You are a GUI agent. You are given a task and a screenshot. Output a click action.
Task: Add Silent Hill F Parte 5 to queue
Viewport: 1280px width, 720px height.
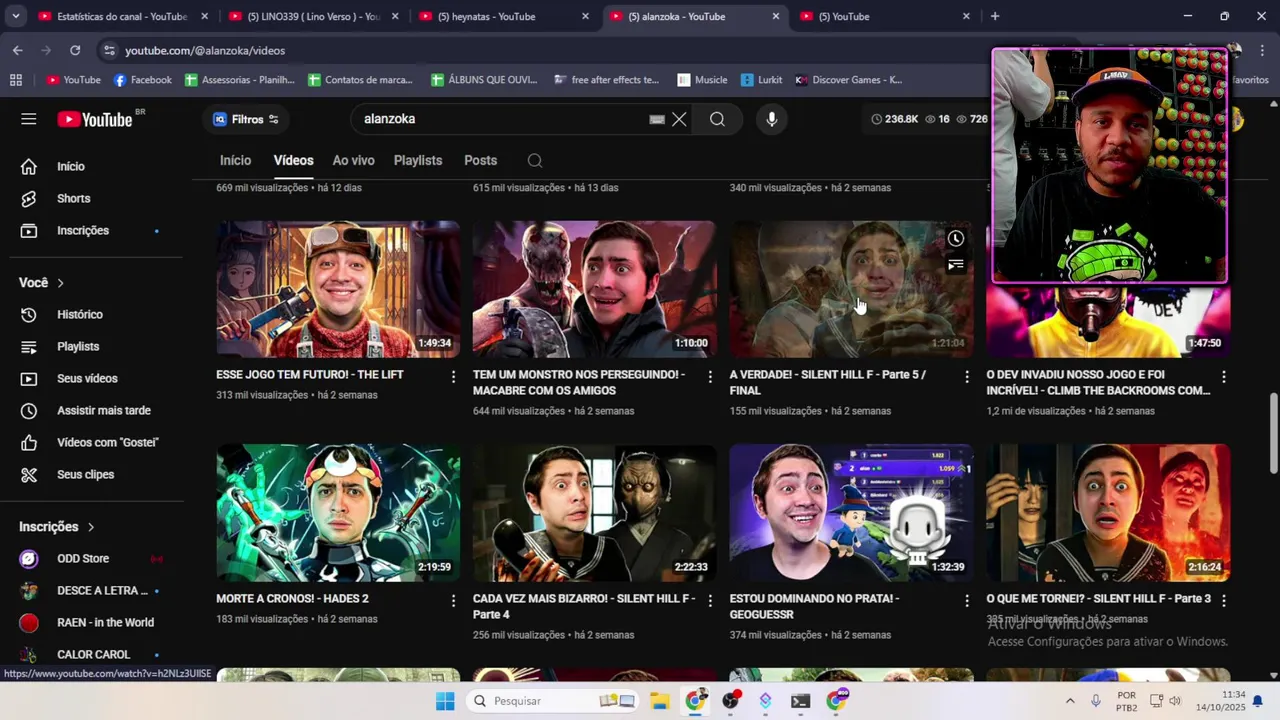click(x=956, y=265)
